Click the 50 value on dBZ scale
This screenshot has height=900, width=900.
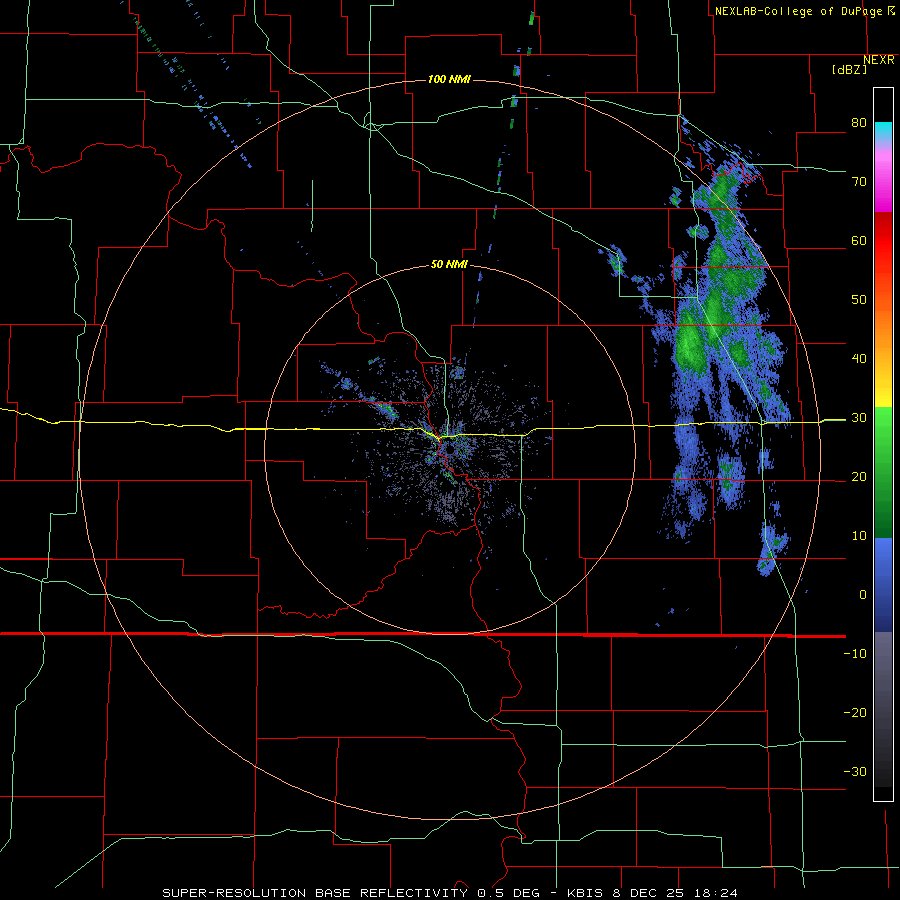pos(859,300)
